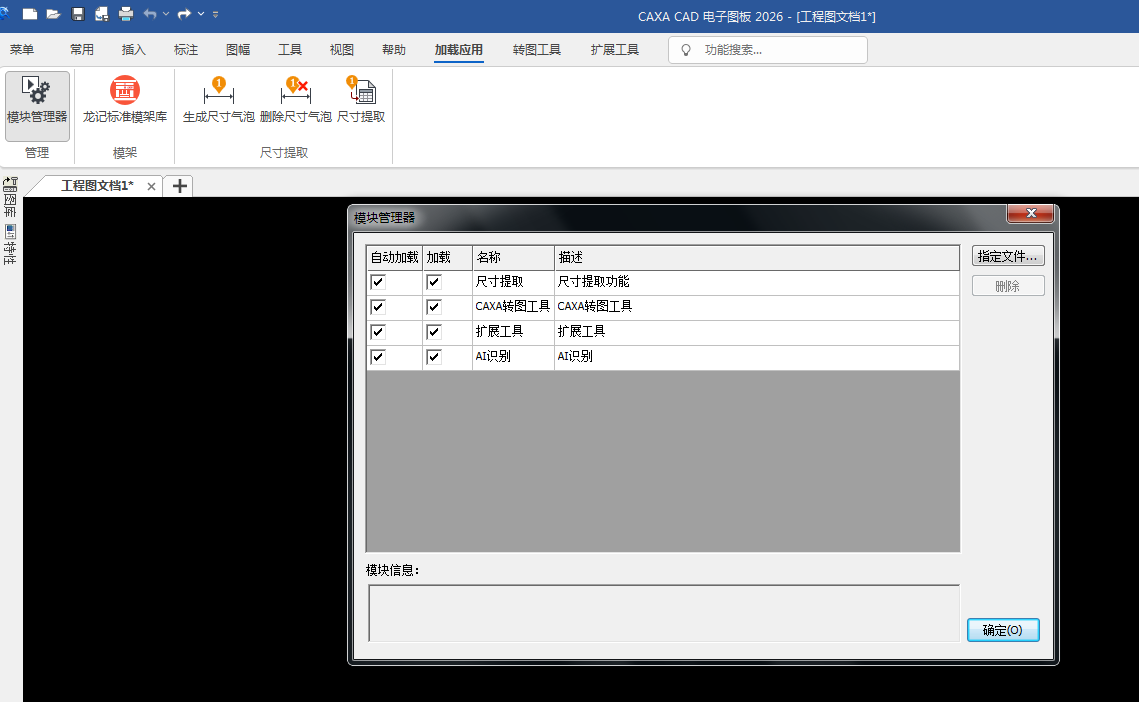Click the 指定文件 button in Module Manager
The width and height of the screenshot is (1139, 702).
[1007, 255]
